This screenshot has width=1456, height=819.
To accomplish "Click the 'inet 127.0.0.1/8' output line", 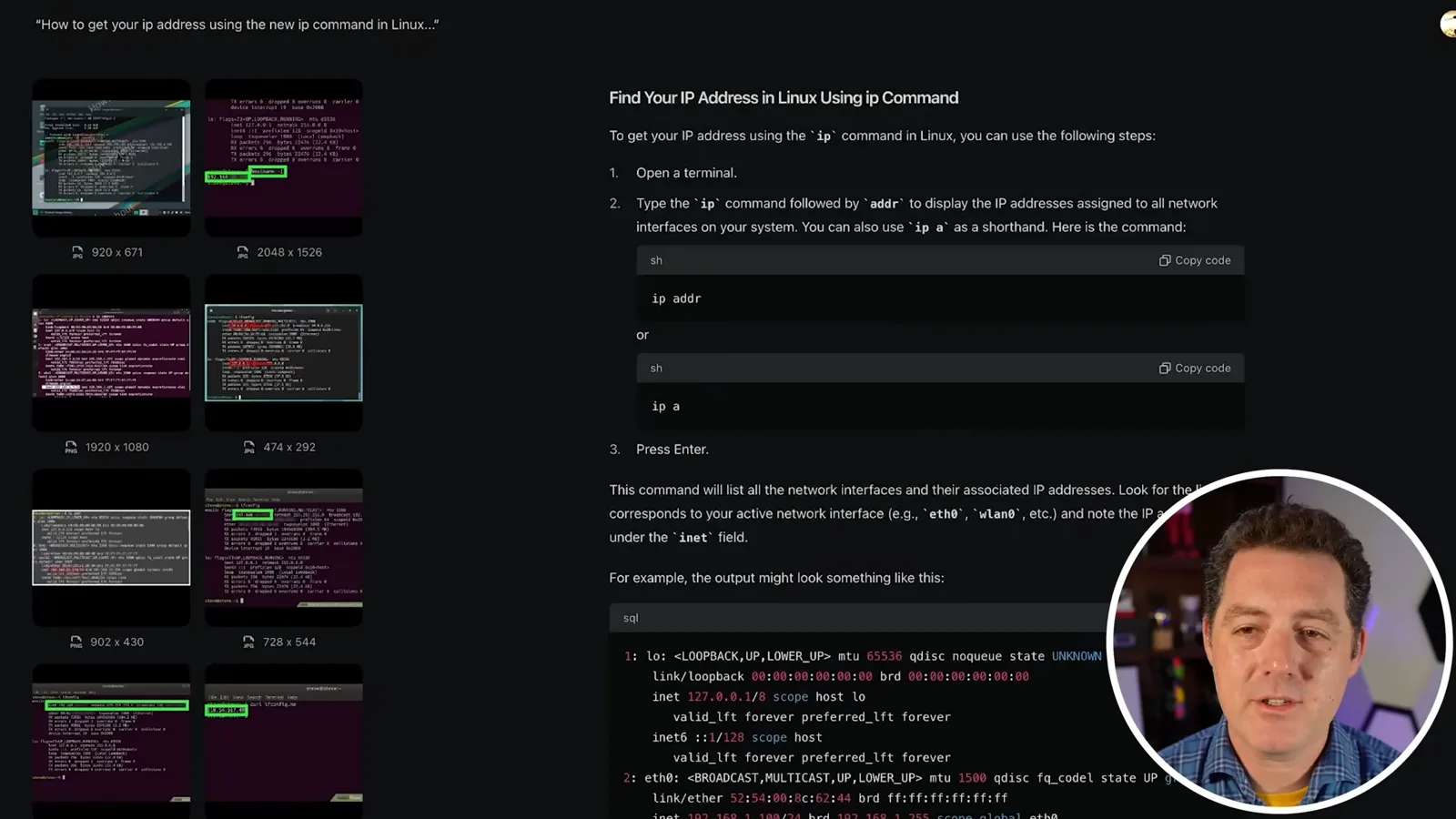I will pyautogui.click(x=759, y=697).
